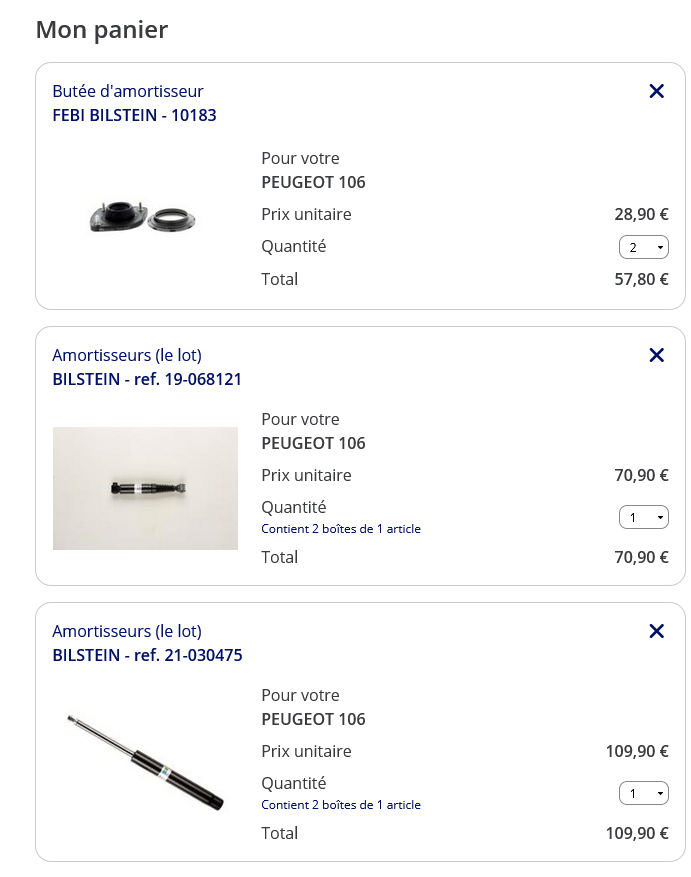Screen dimensions: 691x877
Task: View the short shock absorber photo
Action: tap(145, 488)
